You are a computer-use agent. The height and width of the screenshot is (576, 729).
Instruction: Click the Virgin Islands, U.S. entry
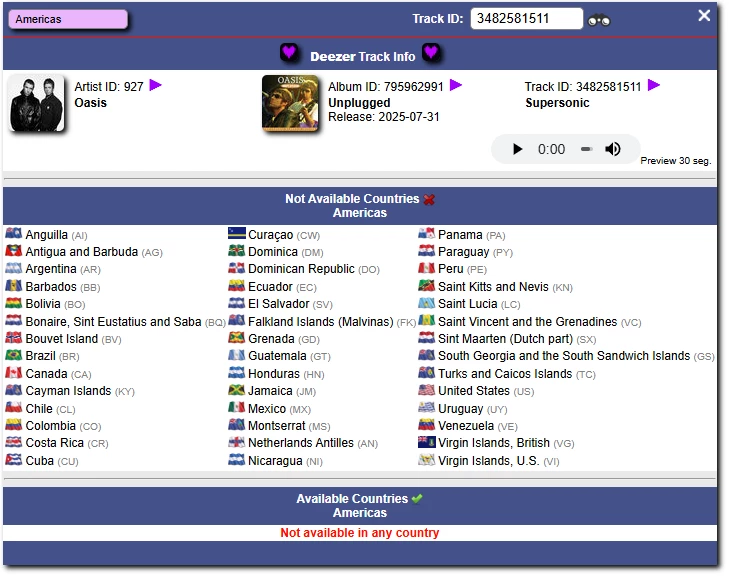tap(489, 460)
